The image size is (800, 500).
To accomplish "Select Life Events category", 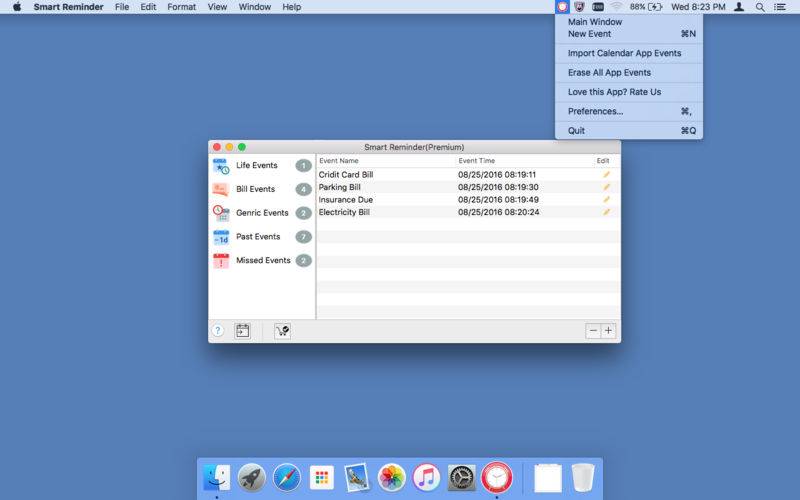I will point(262,165).
